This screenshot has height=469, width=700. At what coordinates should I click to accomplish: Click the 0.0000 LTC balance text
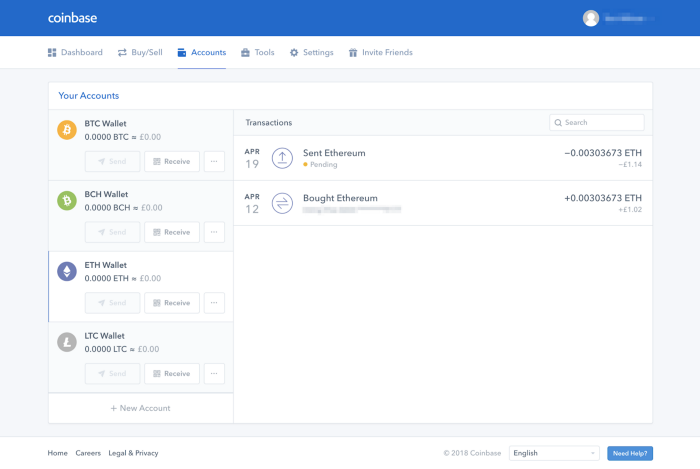pos(105,349)
